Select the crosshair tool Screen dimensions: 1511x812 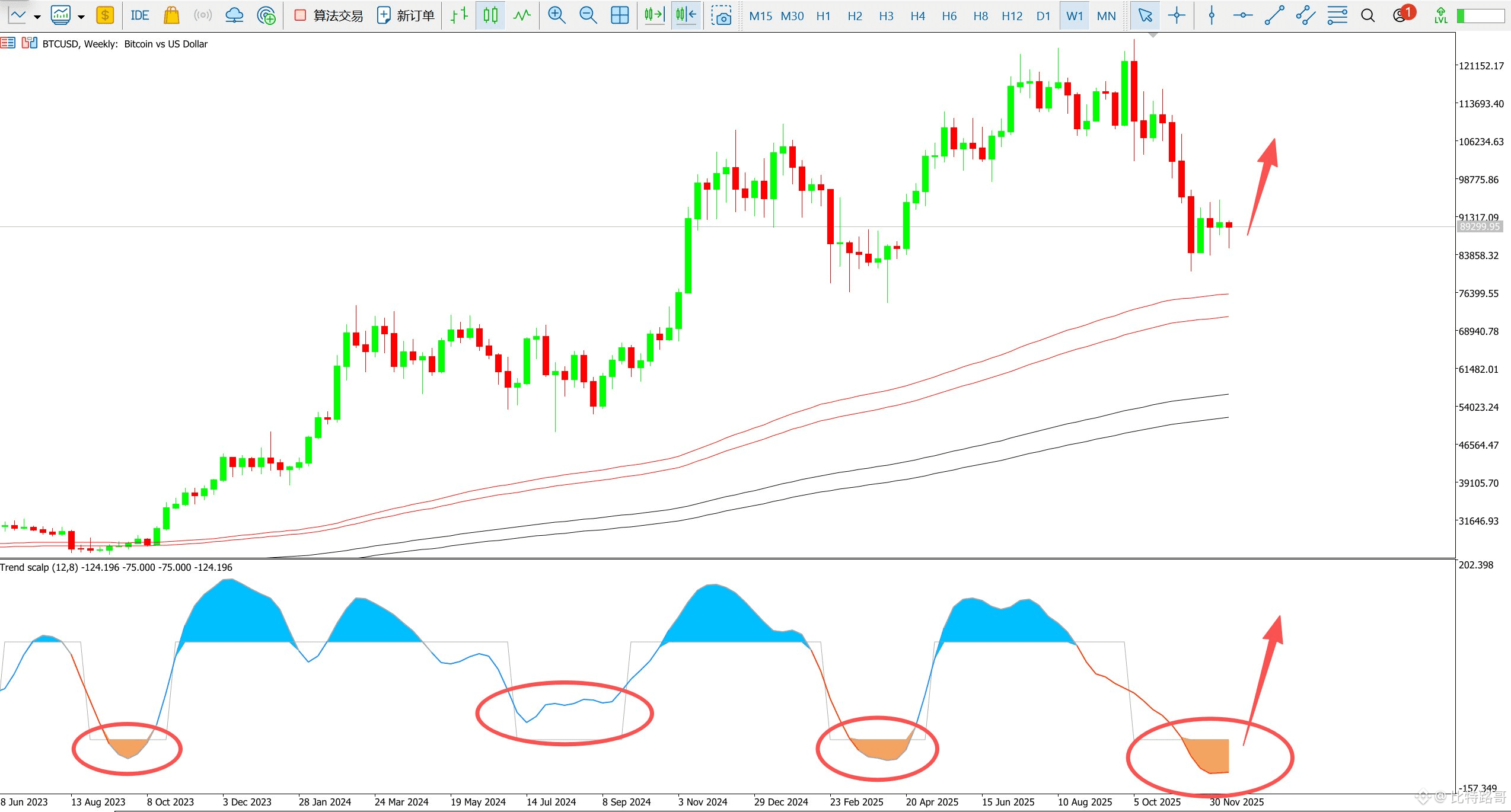(1177, 15)
